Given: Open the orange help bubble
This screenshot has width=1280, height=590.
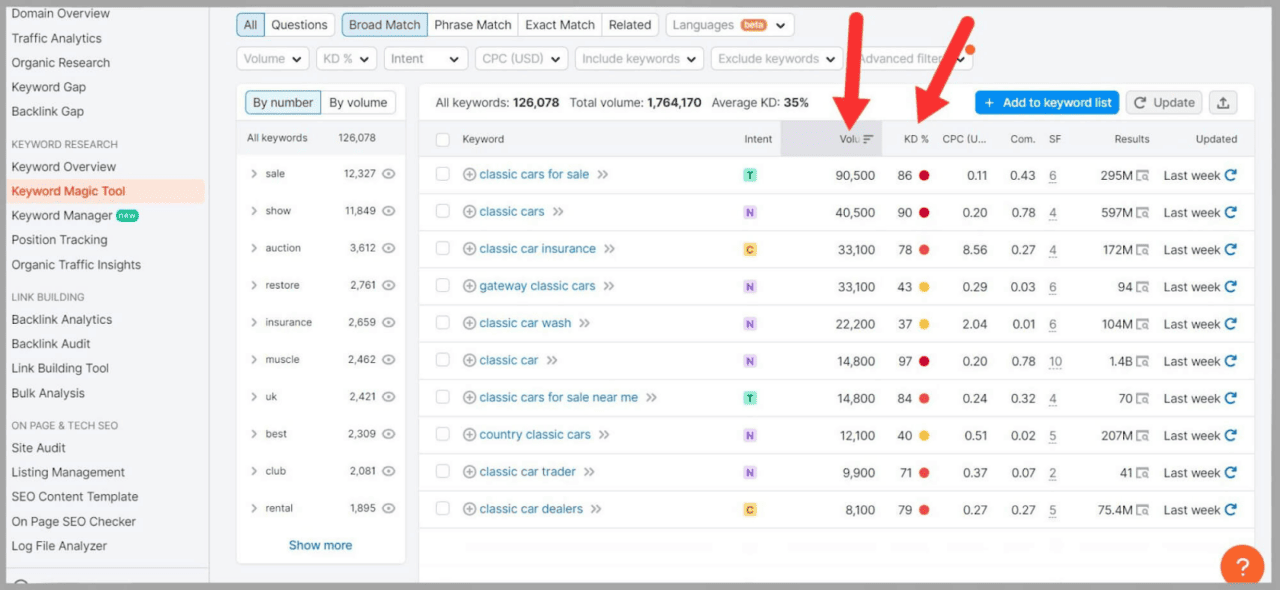Looking at the screenshot, I should point(1241,565).
